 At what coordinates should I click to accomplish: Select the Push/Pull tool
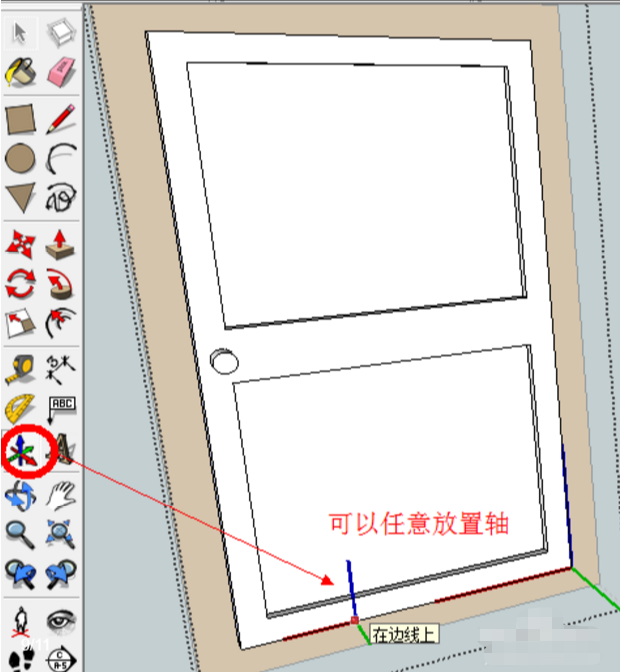point(60,245)
